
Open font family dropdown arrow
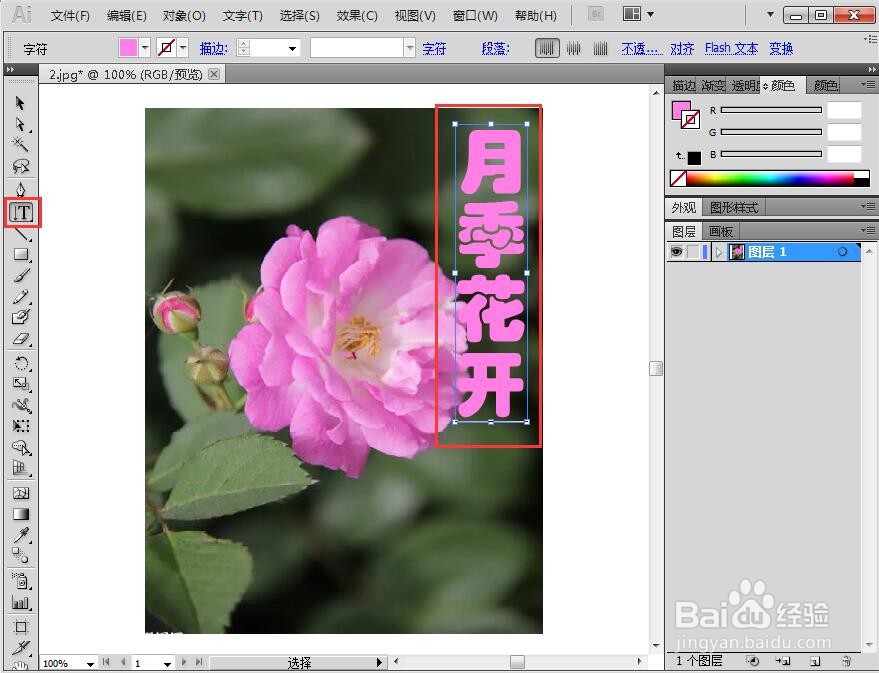(410, 48)
